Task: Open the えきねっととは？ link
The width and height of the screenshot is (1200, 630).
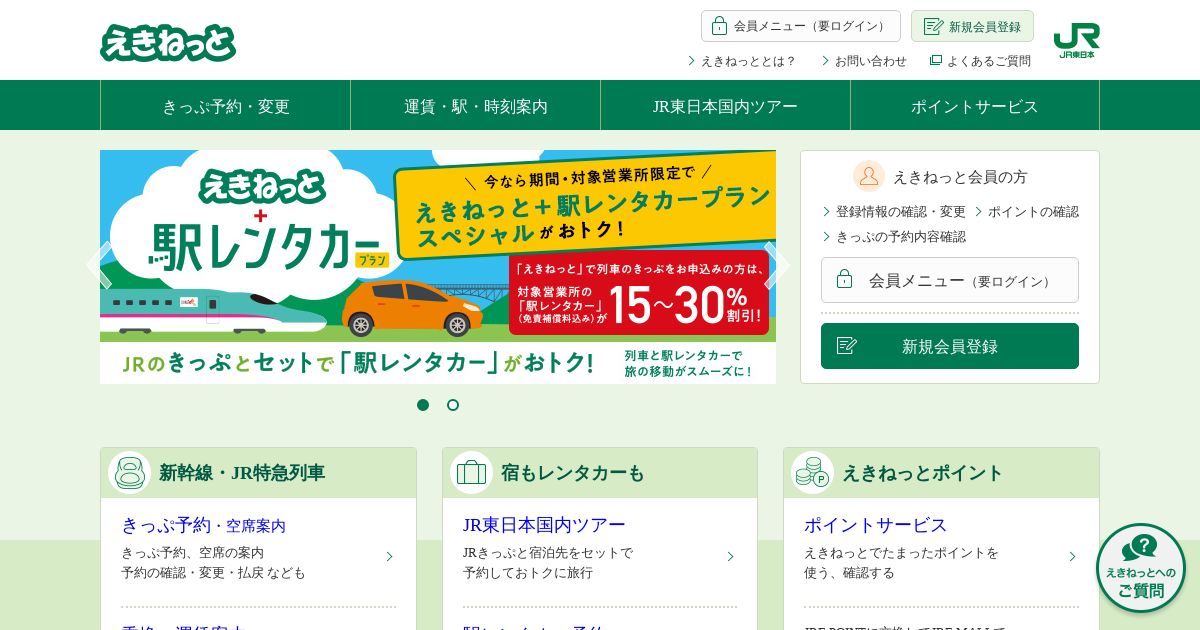Action: point(748,61)
